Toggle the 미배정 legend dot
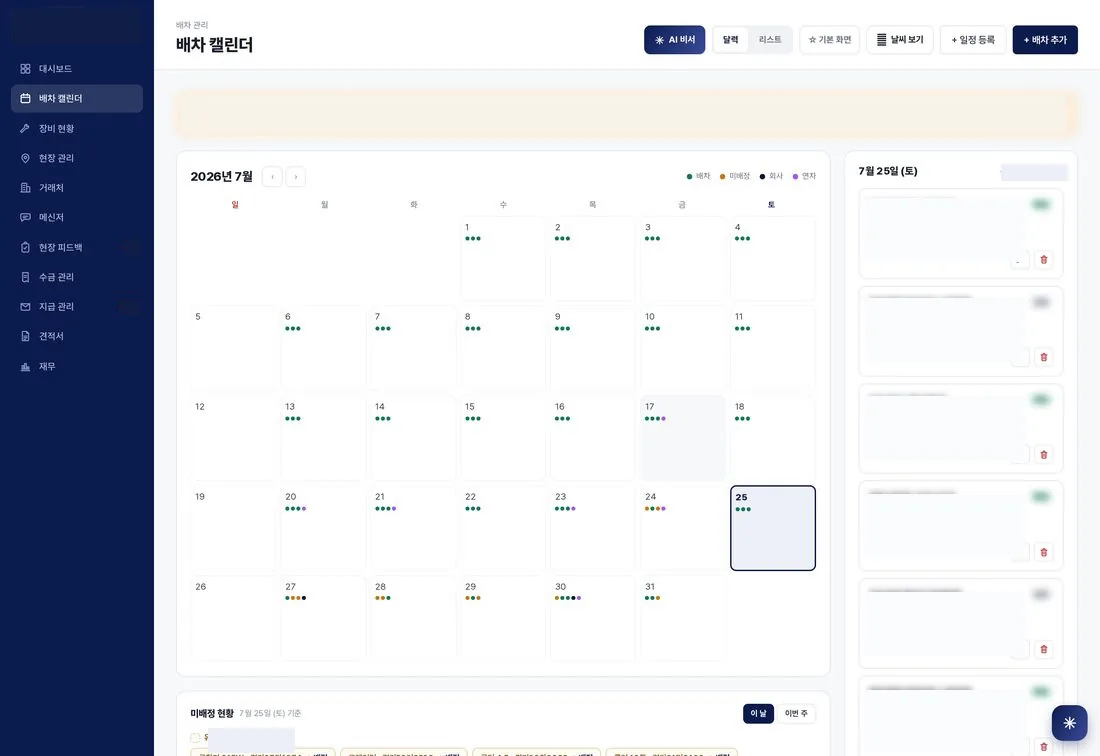Image resolution: width=1100 pixels, height=756 pixels. (x=723, y=177)
